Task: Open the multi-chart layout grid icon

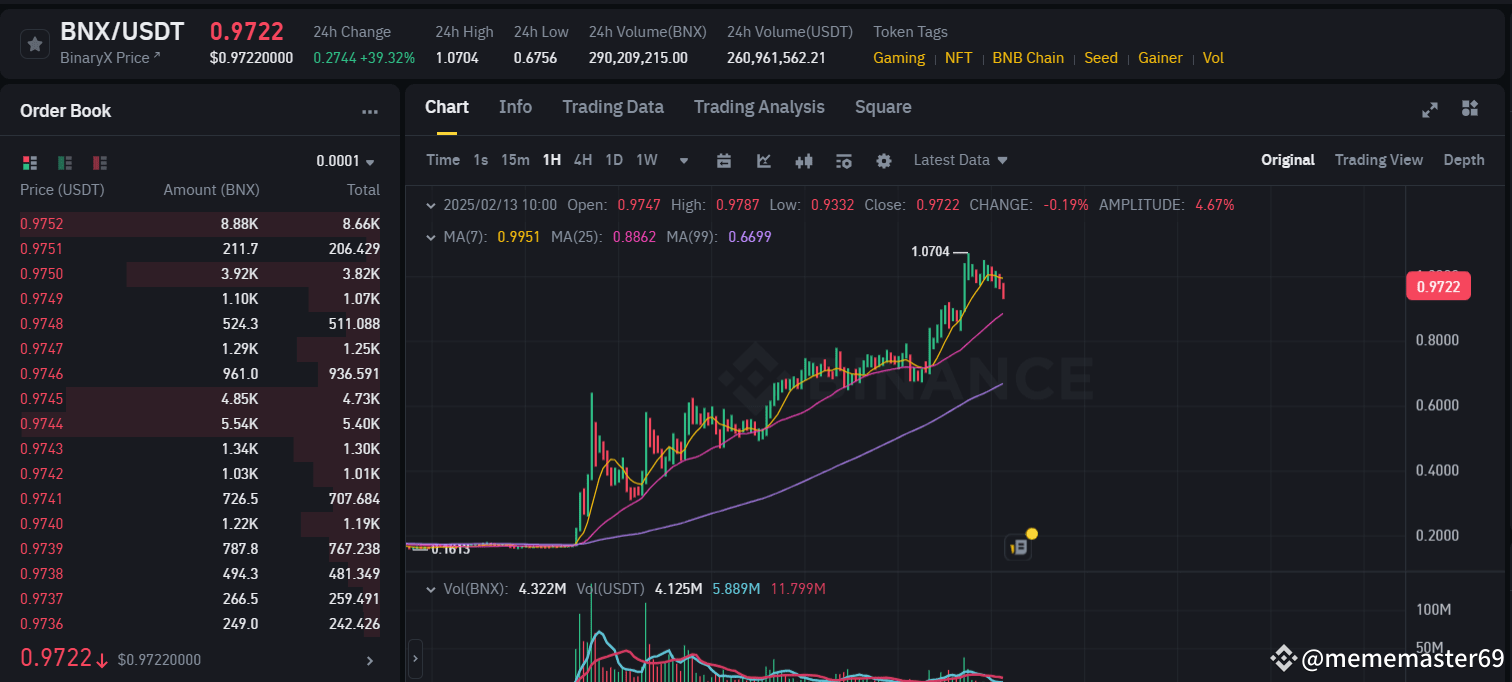Action: (x=1470, y=108)
